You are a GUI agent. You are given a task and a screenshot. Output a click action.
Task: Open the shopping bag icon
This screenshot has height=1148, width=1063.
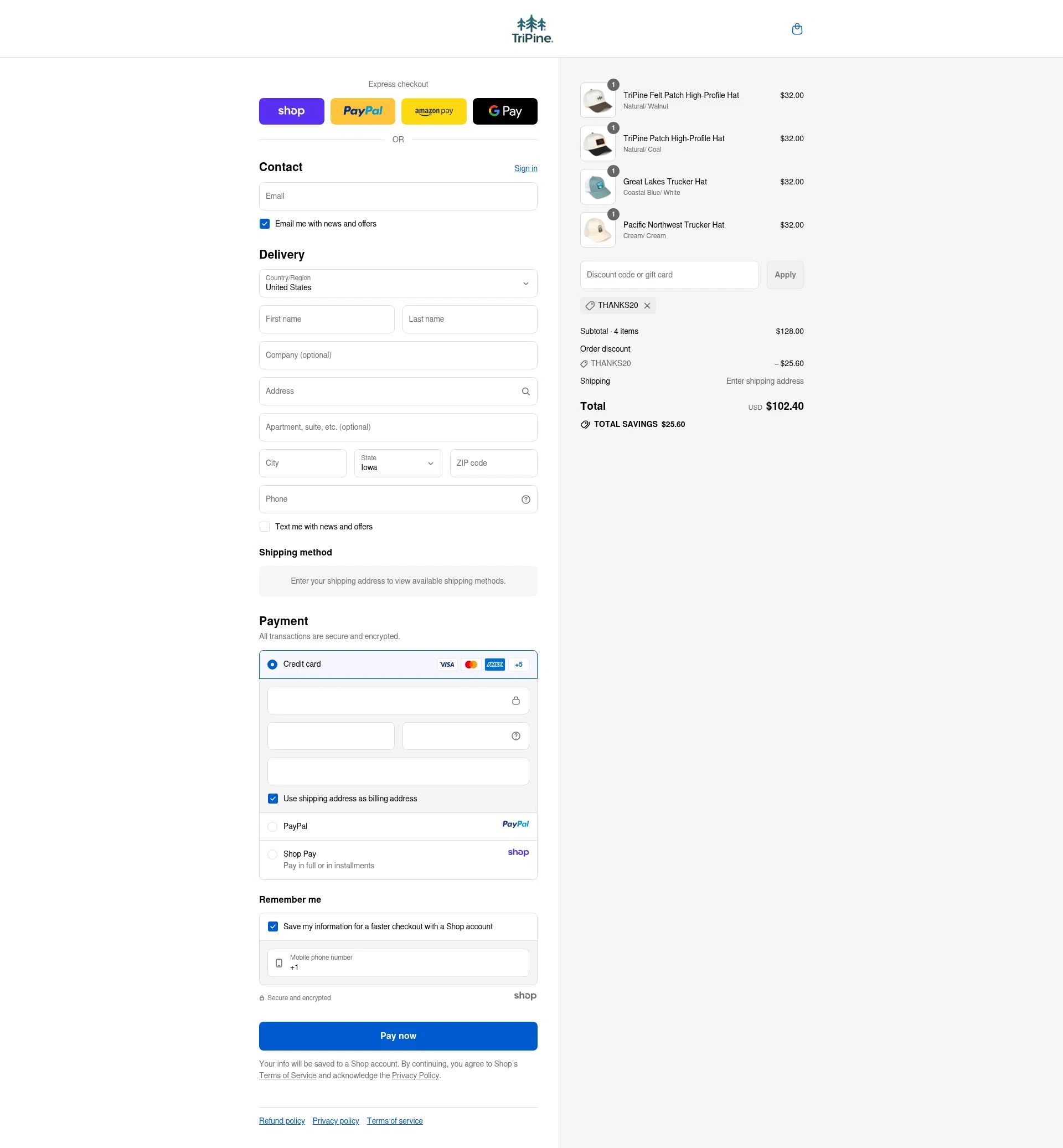(x=797, y=28)
